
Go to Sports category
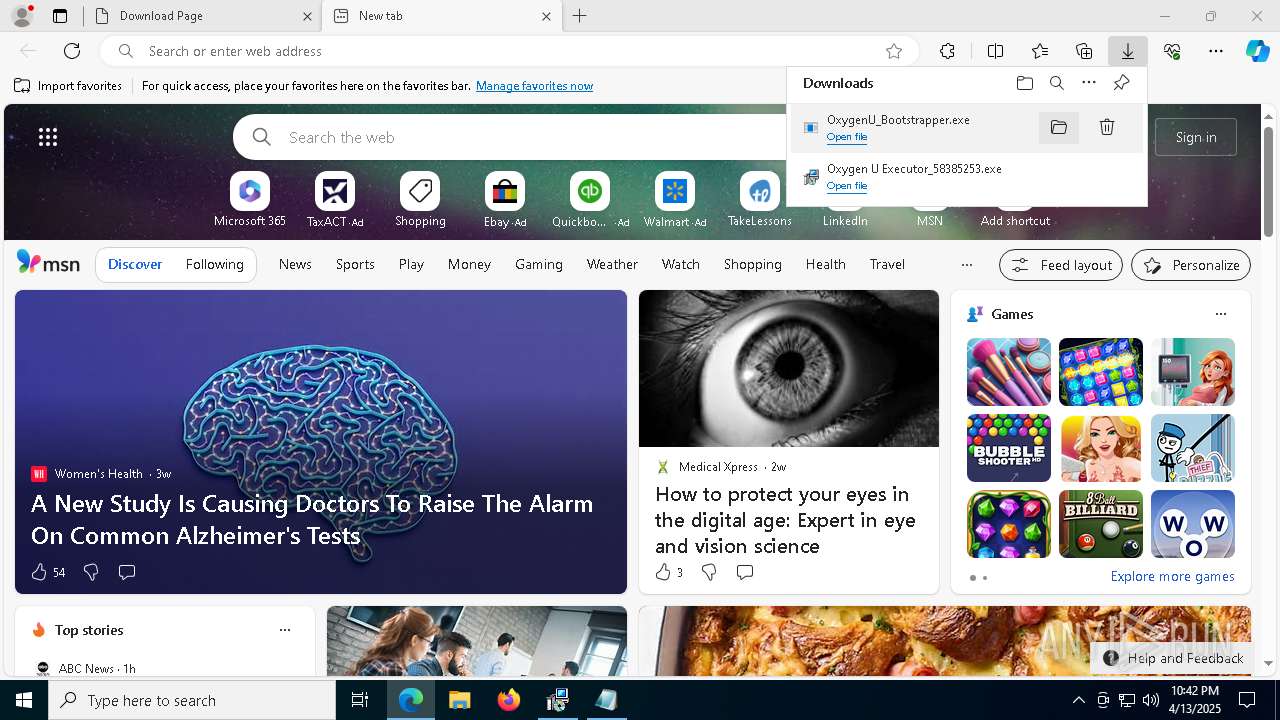355,264
